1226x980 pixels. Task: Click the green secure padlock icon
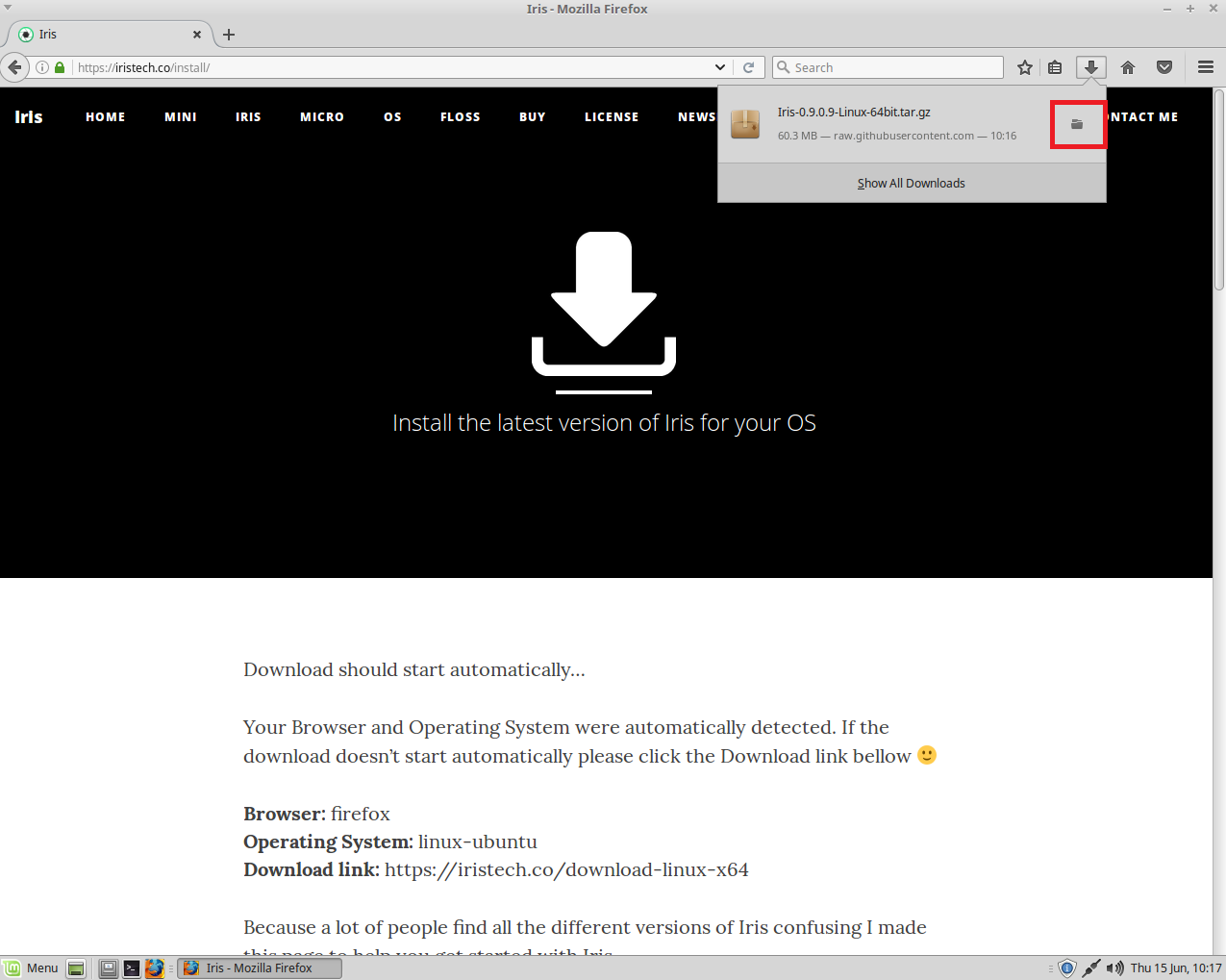[x=60, y=67]
